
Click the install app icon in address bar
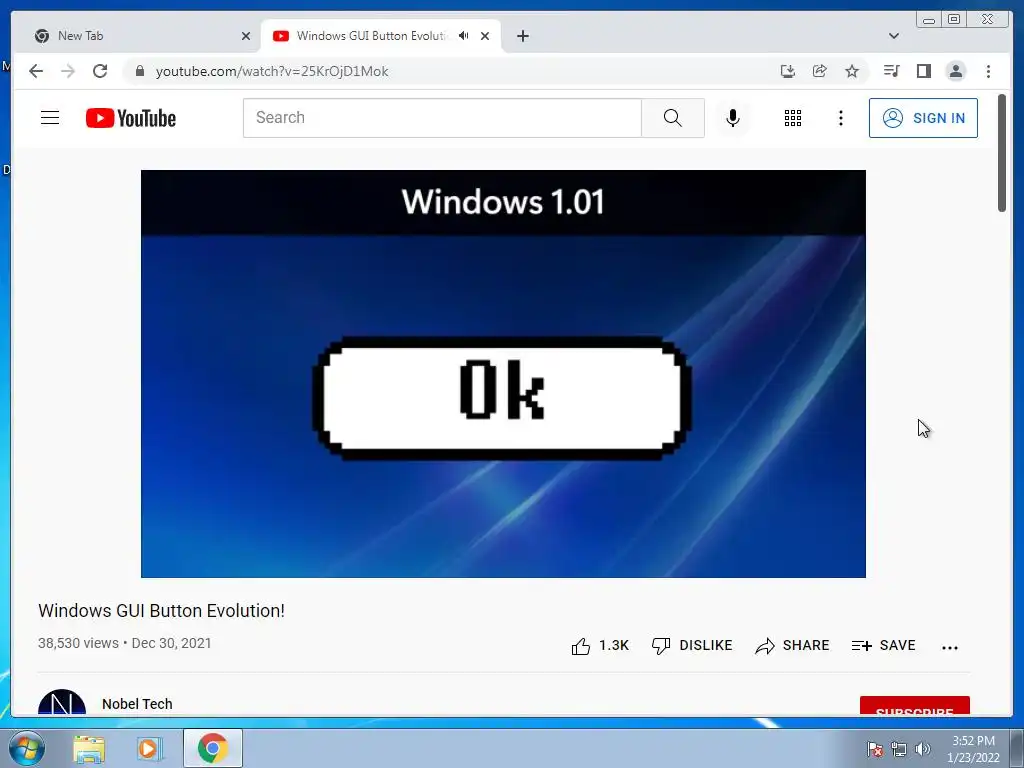(x=788, y=71)
